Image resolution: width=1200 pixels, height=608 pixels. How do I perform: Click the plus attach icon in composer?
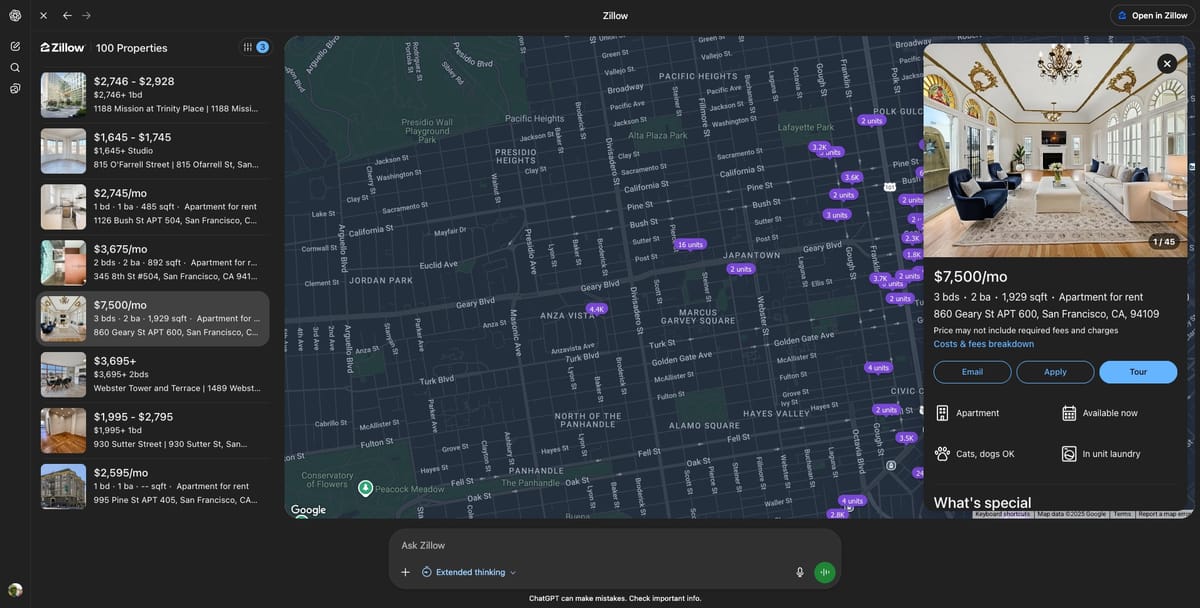pyautogui.click(x=405, y=572)
